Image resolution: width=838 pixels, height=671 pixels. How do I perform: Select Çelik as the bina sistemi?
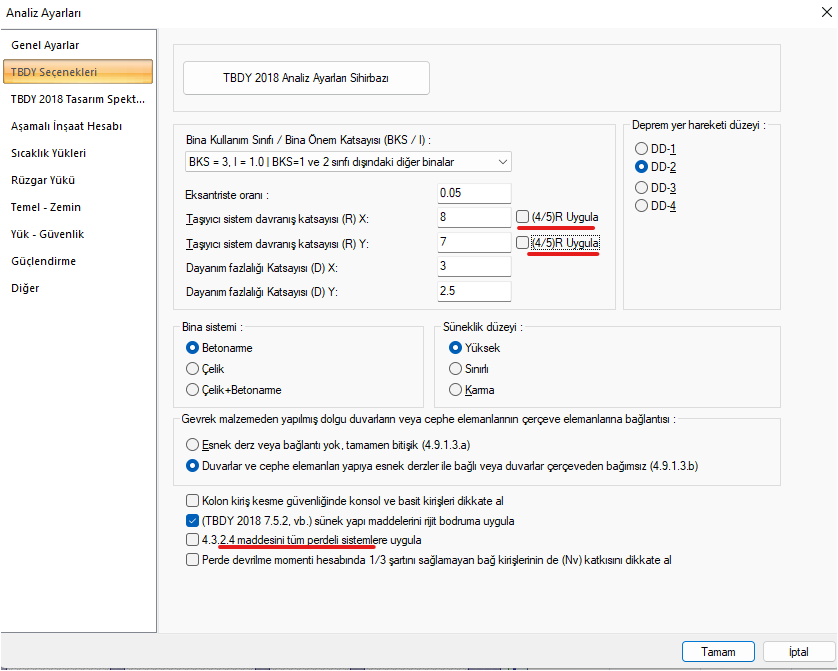tap(193, 369)
